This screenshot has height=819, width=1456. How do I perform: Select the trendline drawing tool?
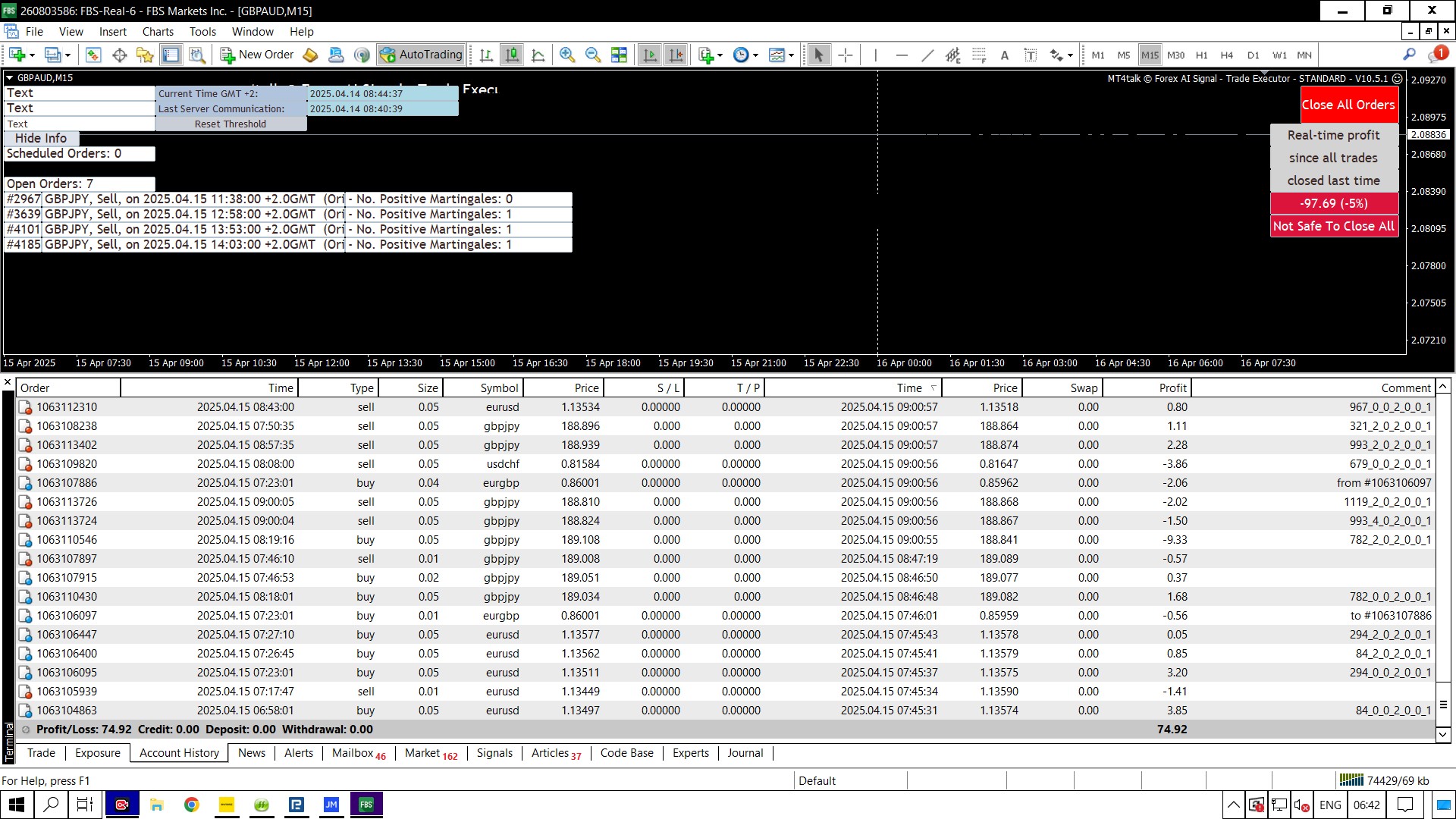[x=927, y=55]
